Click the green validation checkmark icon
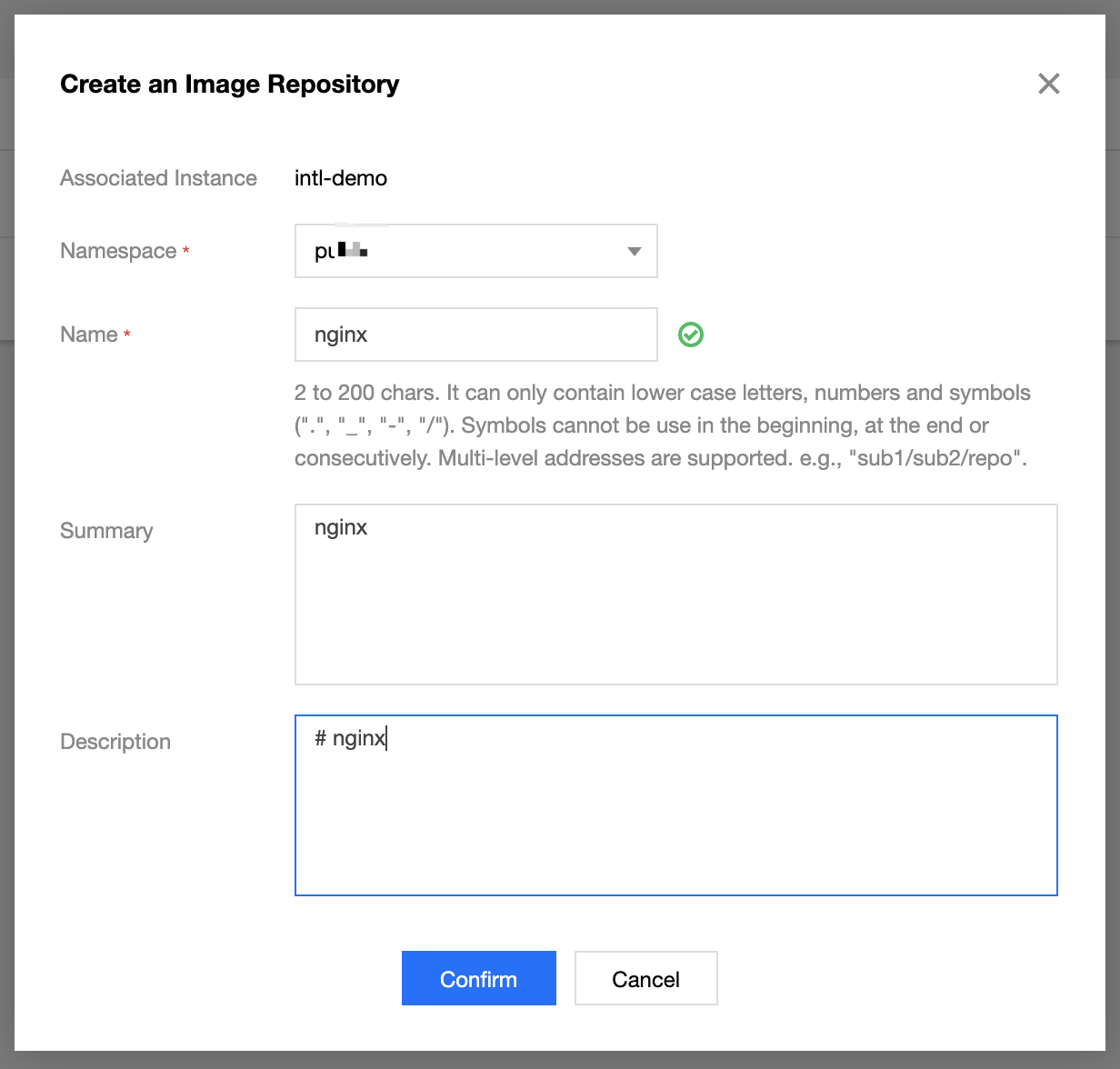The height and width of the screenshot is (1069, 1120). click(x=691, y=335)
